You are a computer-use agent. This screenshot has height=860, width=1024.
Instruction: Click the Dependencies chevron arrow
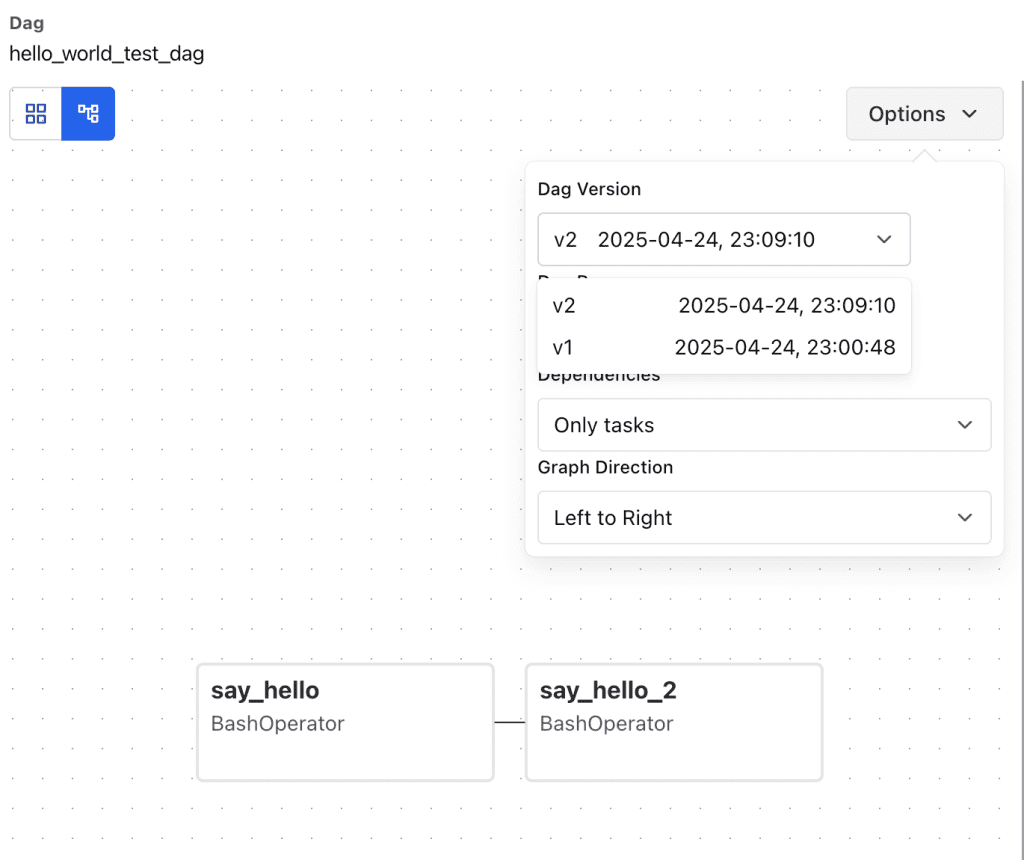click(x=964, y=425)
